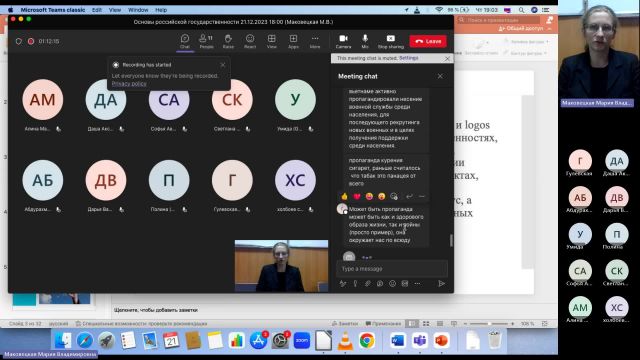The height and width of the screenshot is (360, 640).
Task: Show the People participants list
Action: click(x=206, y=41)
